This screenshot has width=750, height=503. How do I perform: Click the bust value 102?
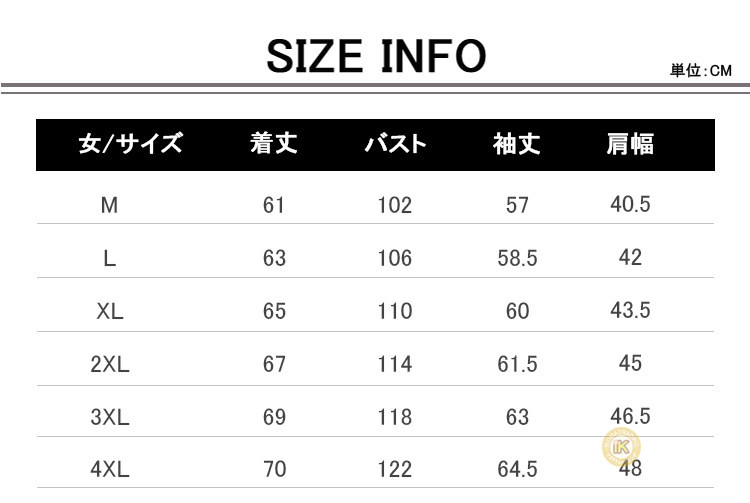(395, 205)
